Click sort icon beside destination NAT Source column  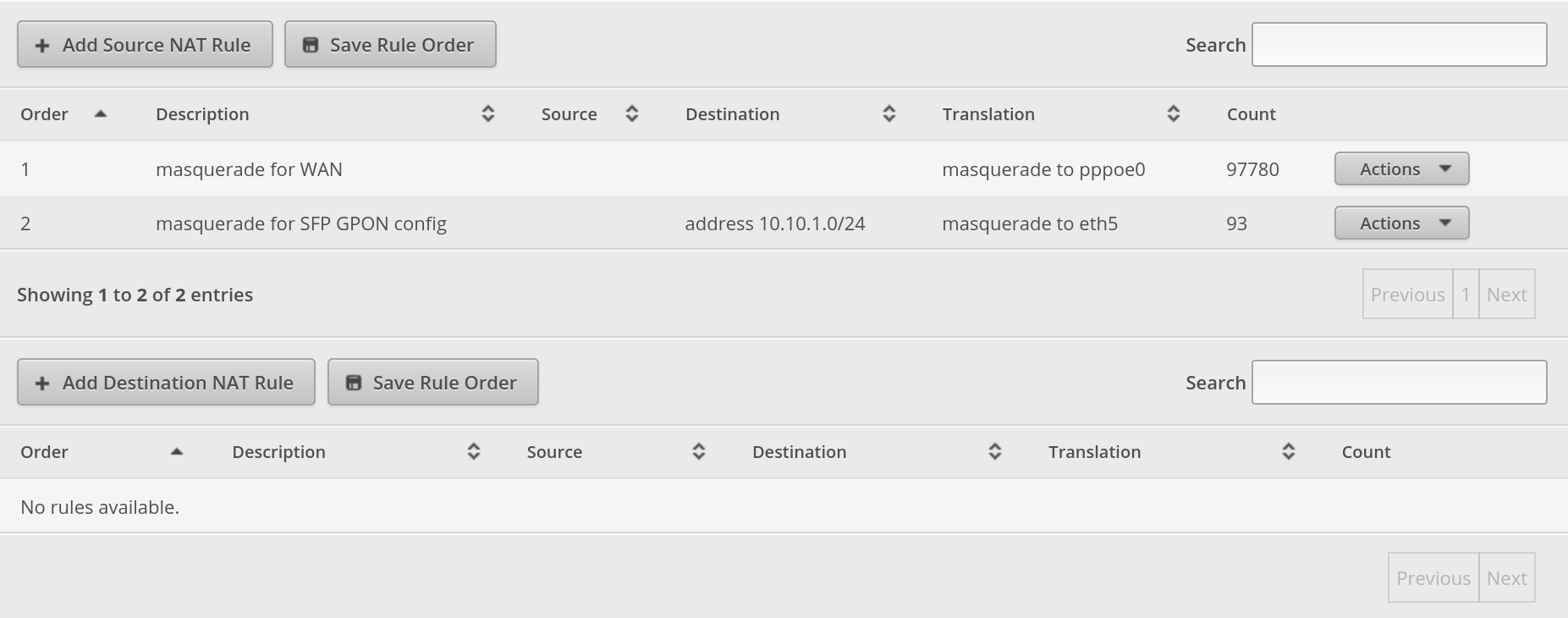(699, 452)
